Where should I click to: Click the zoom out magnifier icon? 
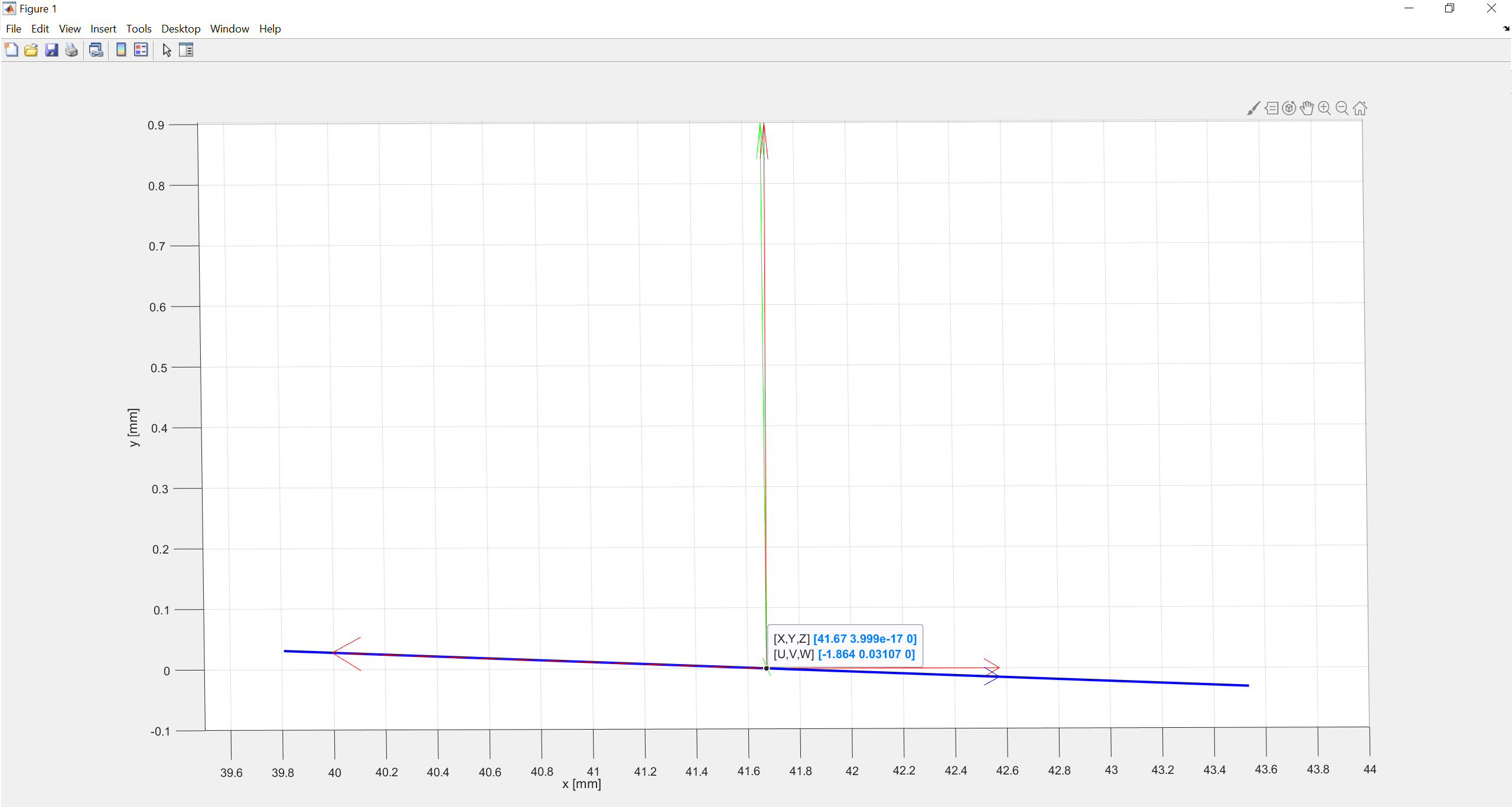pyautogui.click(x=1342, y=108)
